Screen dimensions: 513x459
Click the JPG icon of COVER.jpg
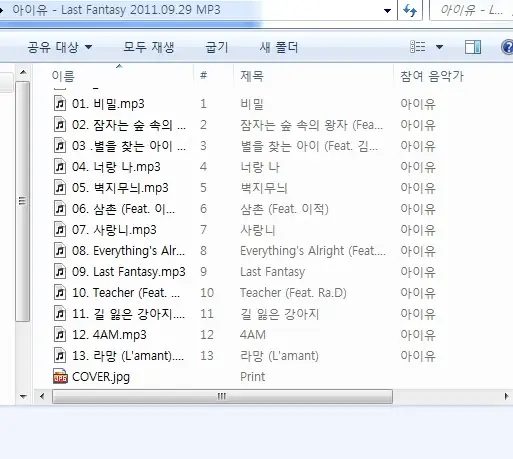click(x=60, y=376)
